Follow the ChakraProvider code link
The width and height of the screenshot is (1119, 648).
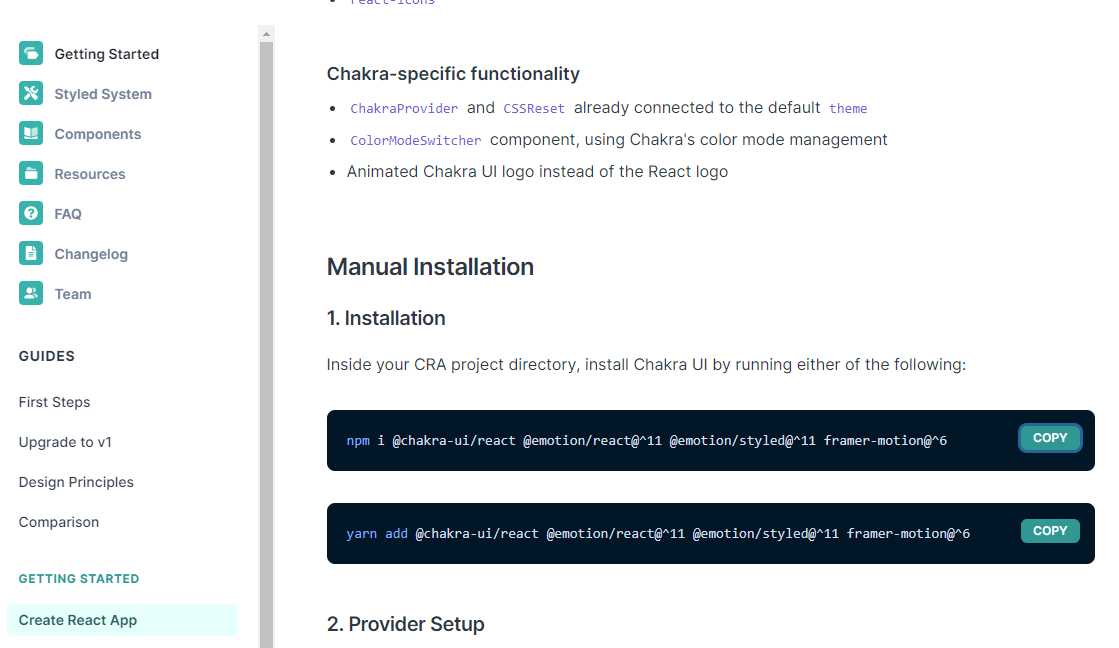coord(404,108)
